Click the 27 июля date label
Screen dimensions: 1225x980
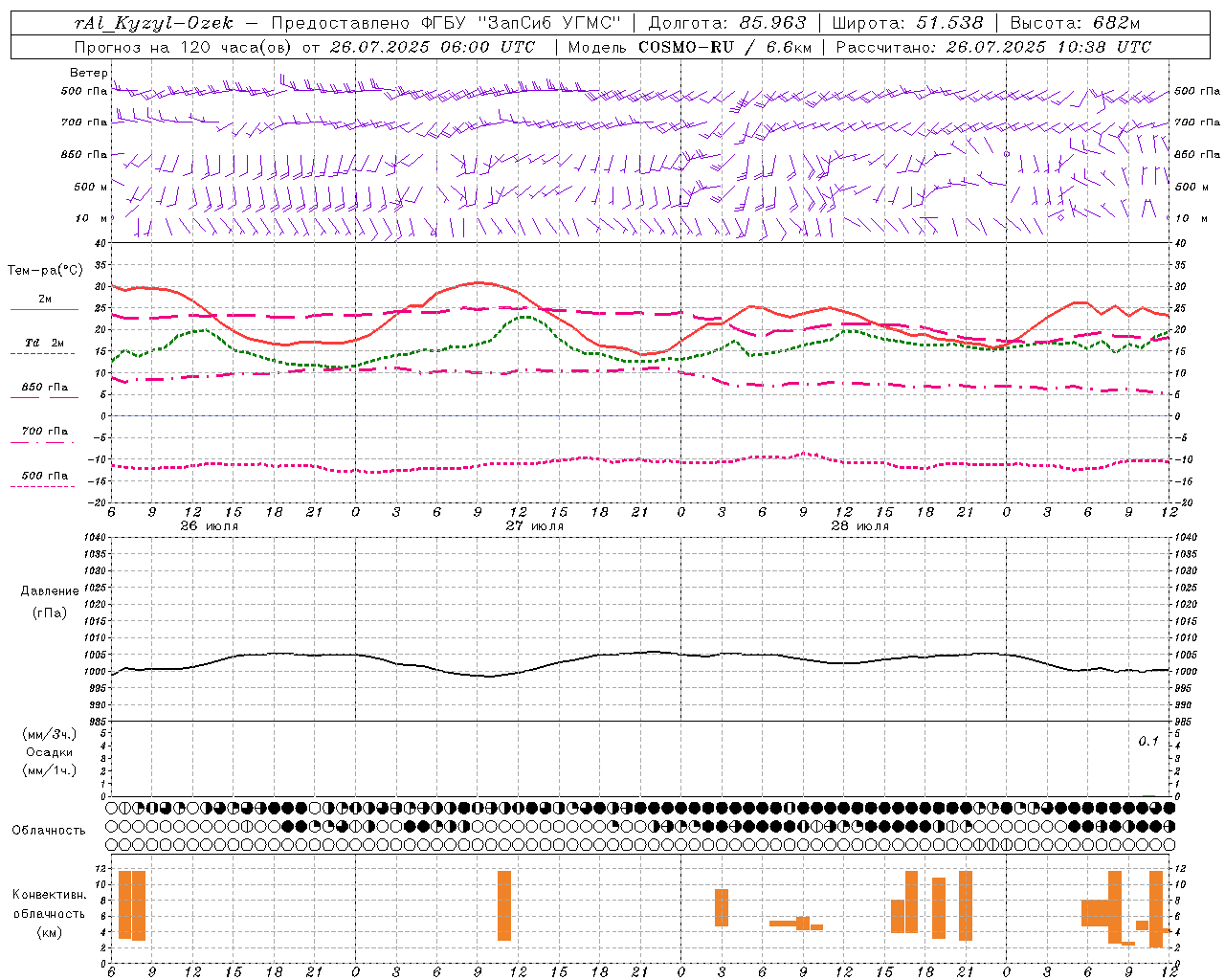click(535, 526)
